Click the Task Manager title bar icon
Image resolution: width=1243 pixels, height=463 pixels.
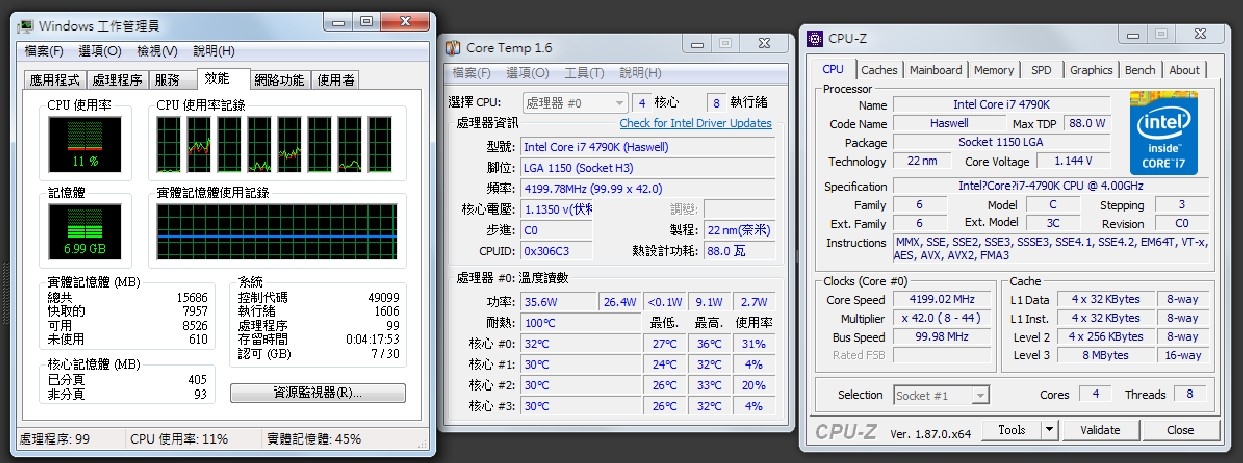26,26
